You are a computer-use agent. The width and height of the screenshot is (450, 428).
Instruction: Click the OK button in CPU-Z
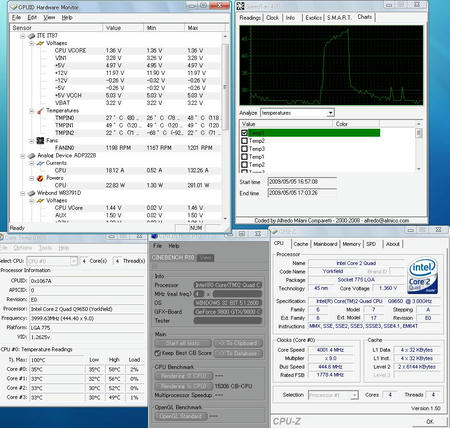430,422
